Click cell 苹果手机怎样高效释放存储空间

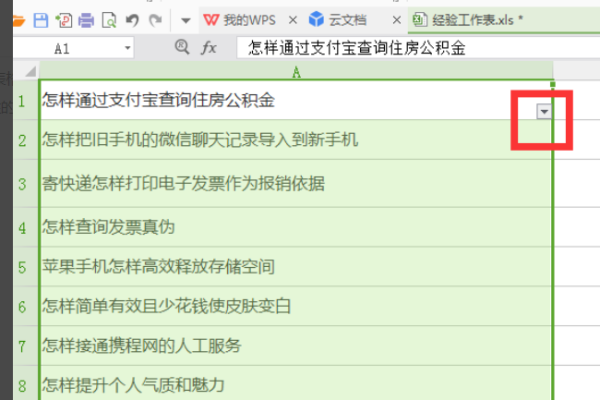tap(295, 267)
